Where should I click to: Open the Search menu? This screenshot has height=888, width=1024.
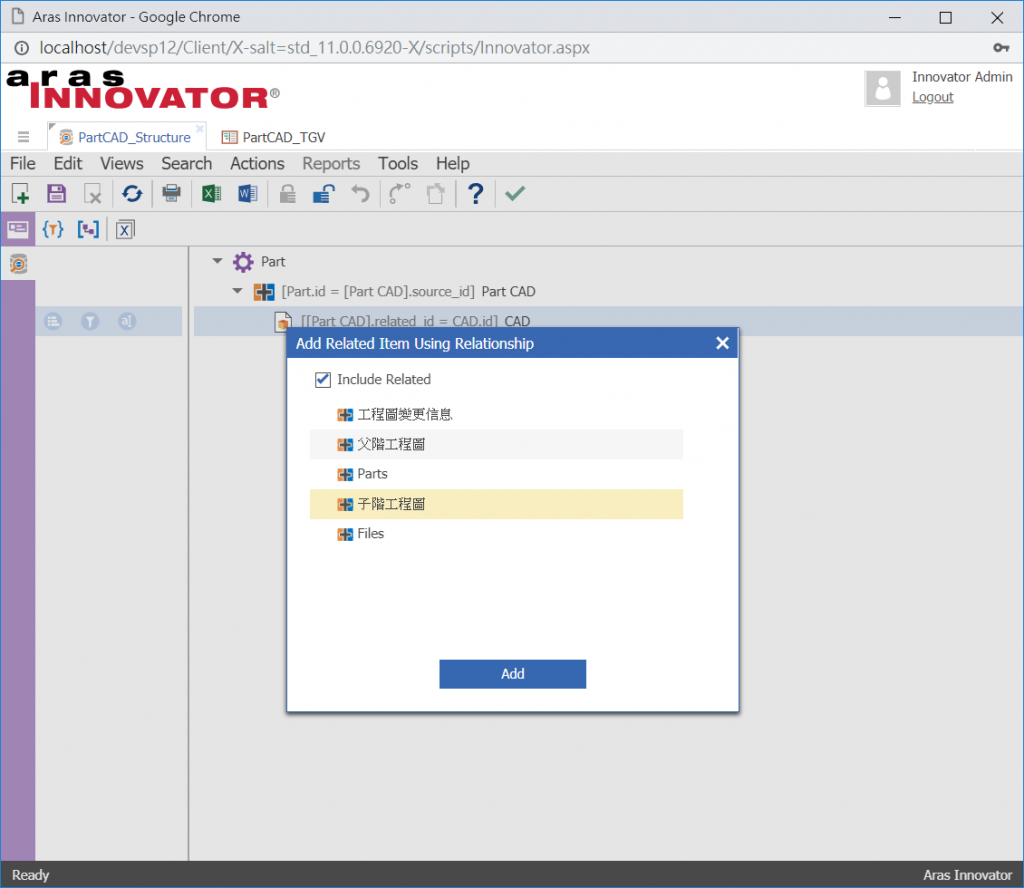(187, 163)
